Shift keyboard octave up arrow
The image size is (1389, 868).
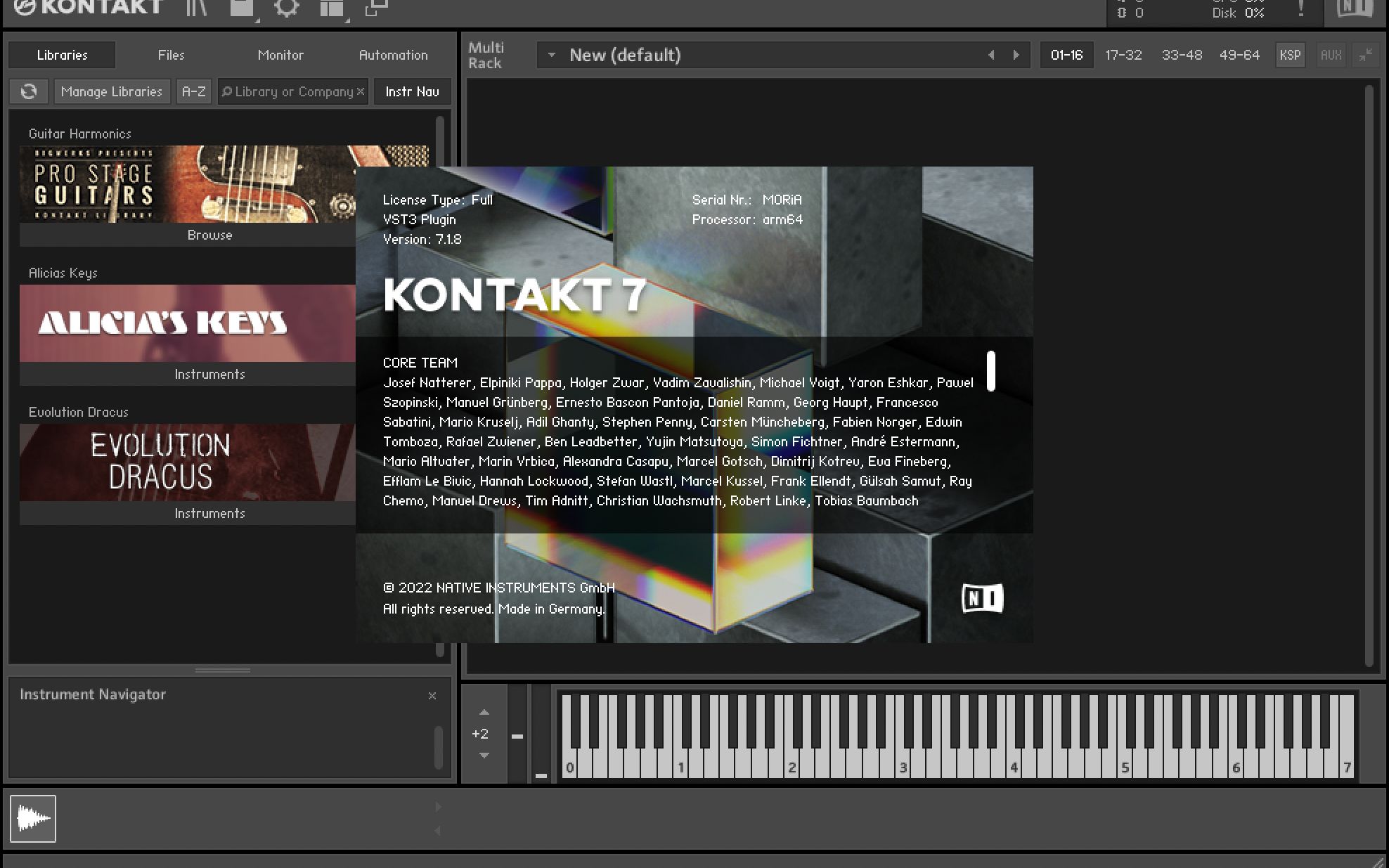tap(484, 713)
